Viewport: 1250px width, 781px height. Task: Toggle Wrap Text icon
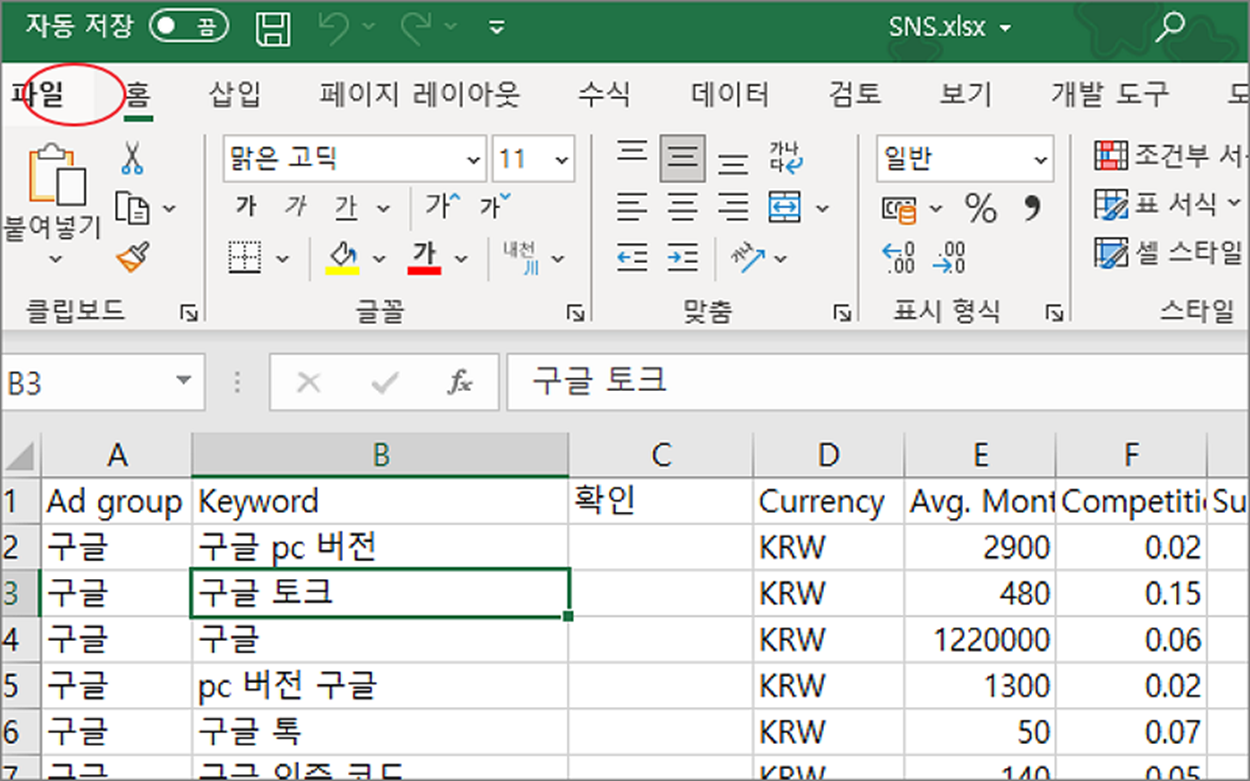pos(786,158)
